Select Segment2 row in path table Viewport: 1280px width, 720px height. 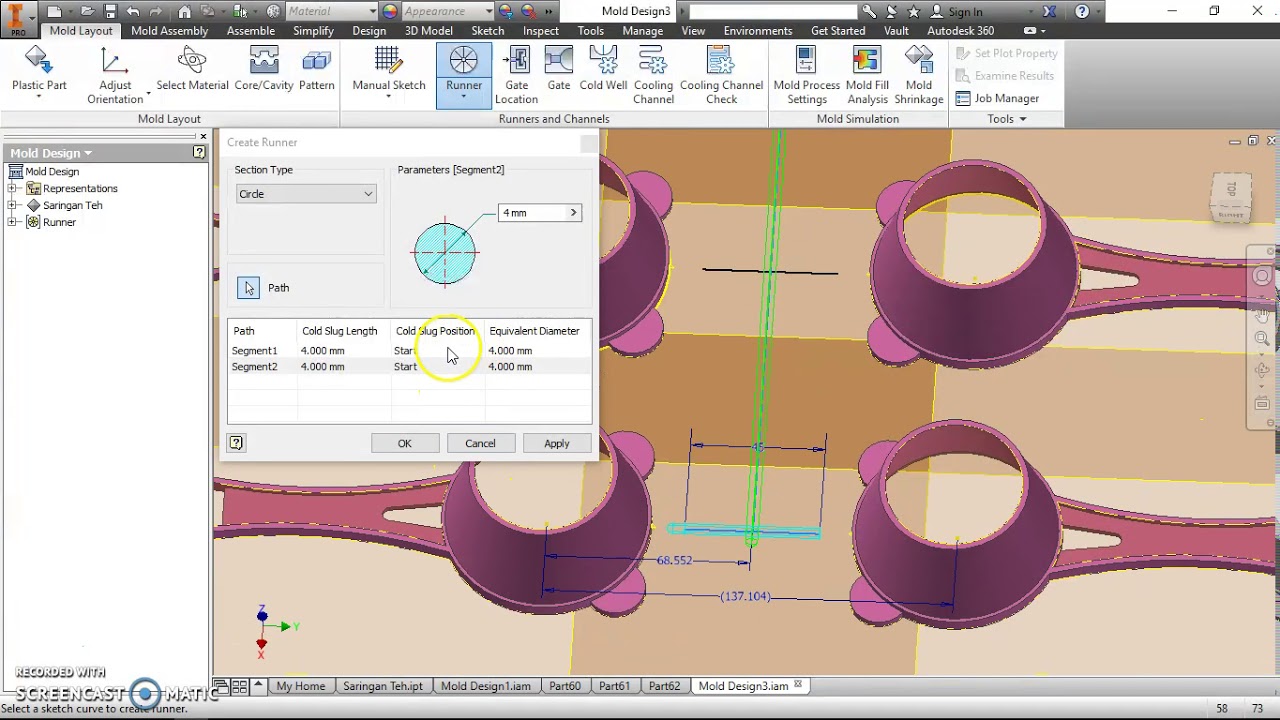coord(410,367)
